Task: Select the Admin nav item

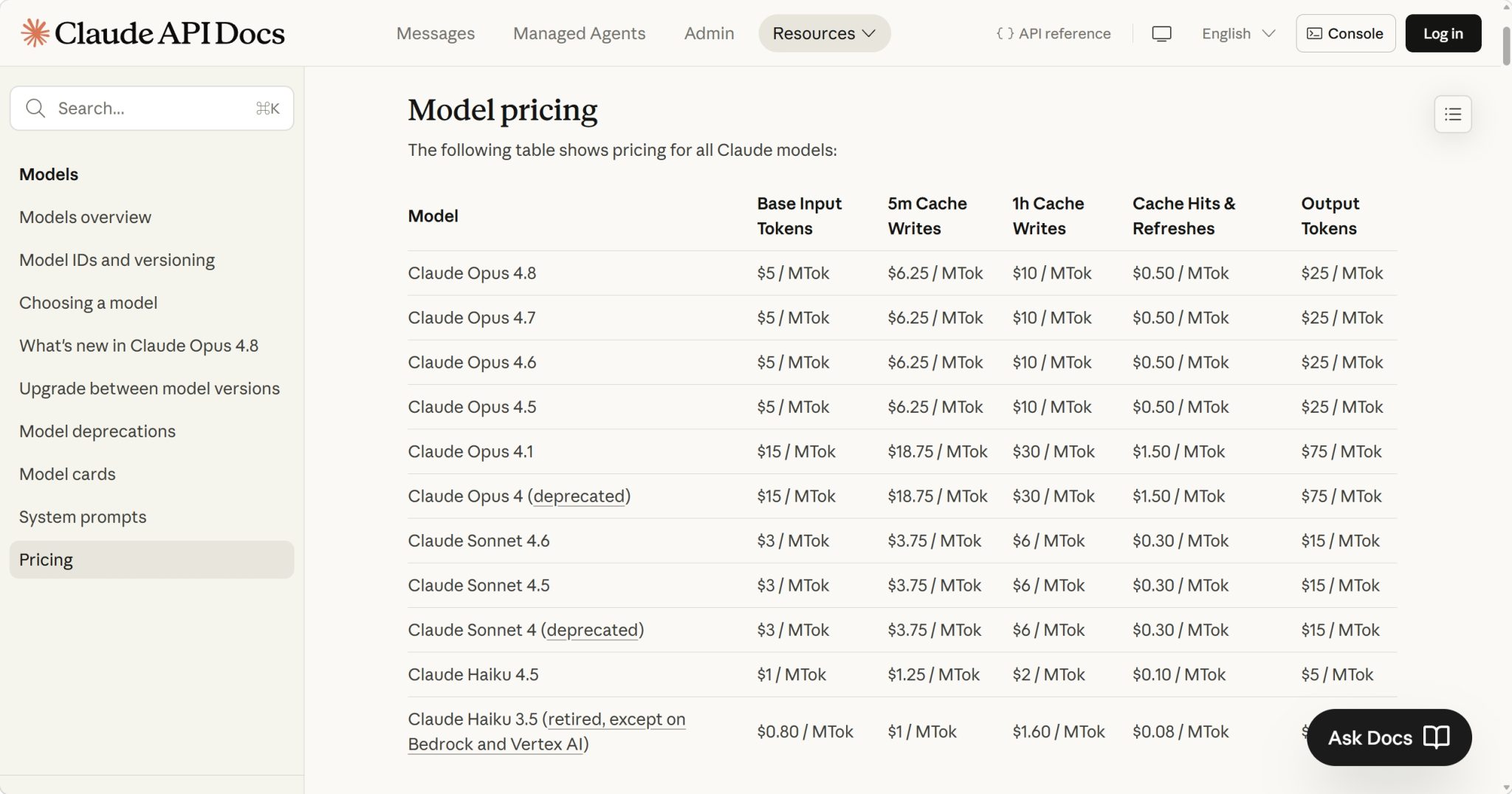Action: pyautogui.click(x=709, y=33)
